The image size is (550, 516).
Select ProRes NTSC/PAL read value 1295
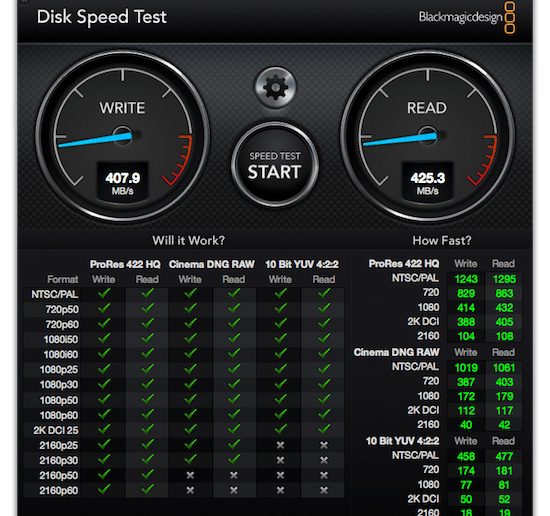pyautogui.click(x=504, y=279)
